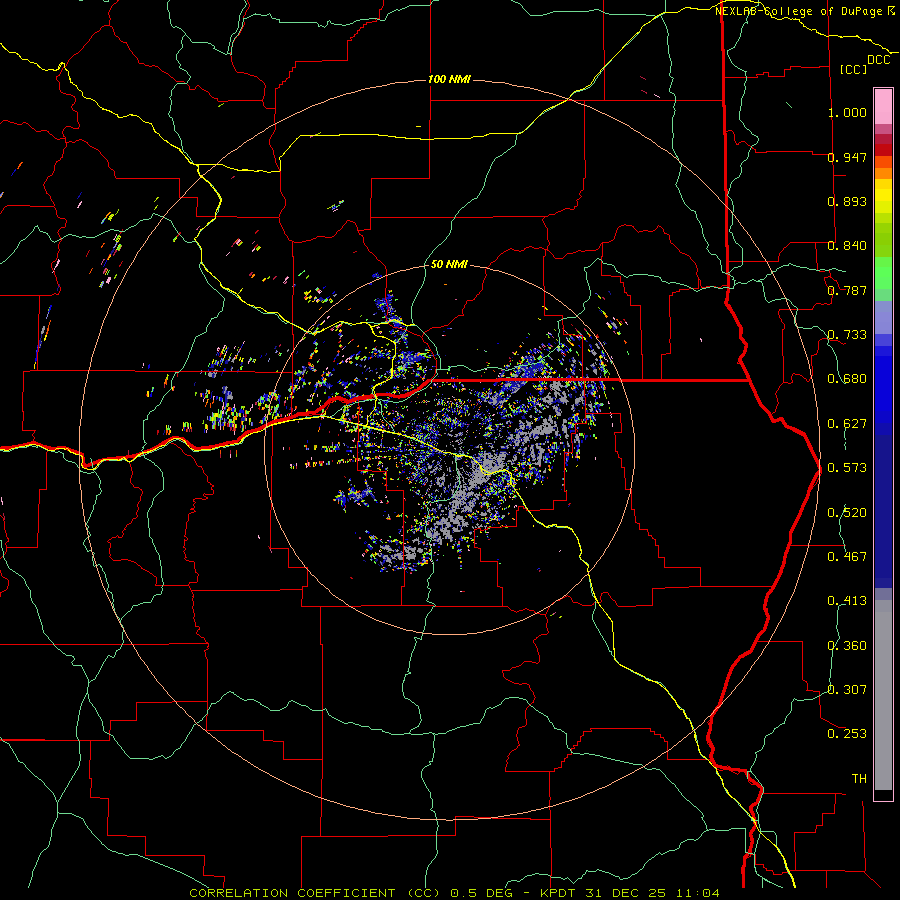Viewport: 900px width, 900px height.
Task: Click the 11:04 timestamp text
Action: coord(697,893)
